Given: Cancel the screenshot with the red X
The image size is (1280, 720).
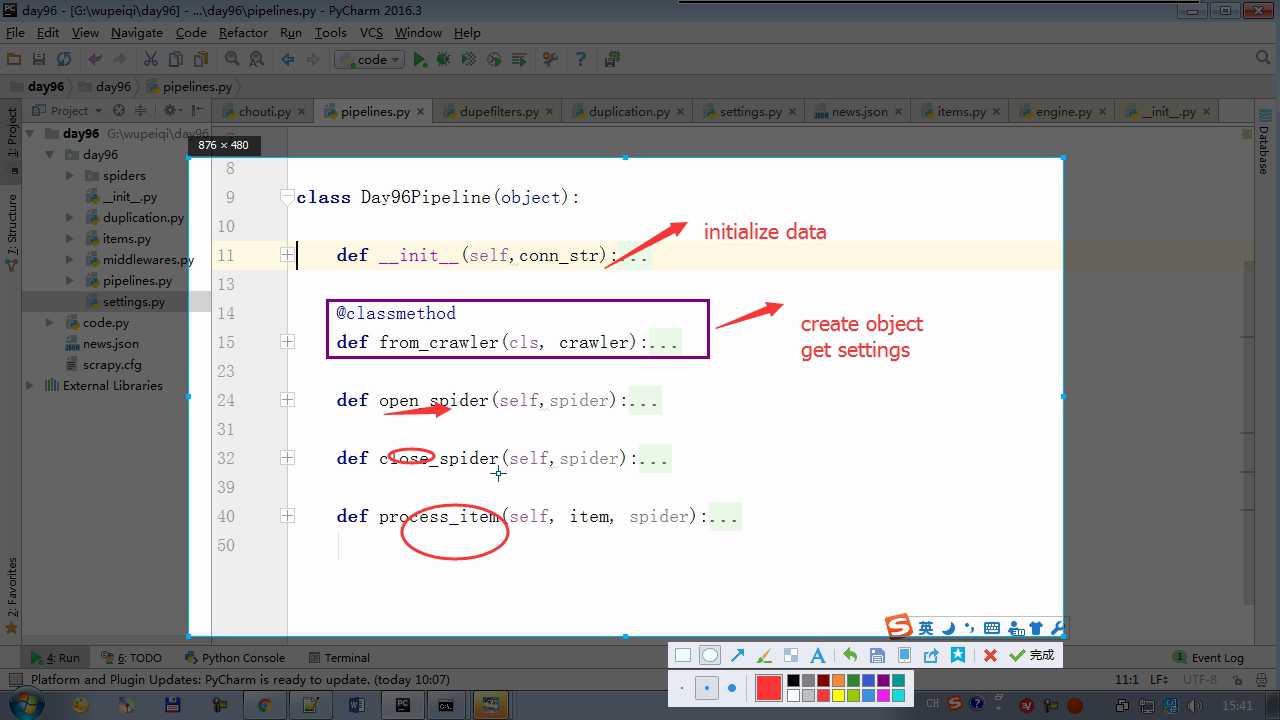Looking at the screenshot, I should [990, 656].
